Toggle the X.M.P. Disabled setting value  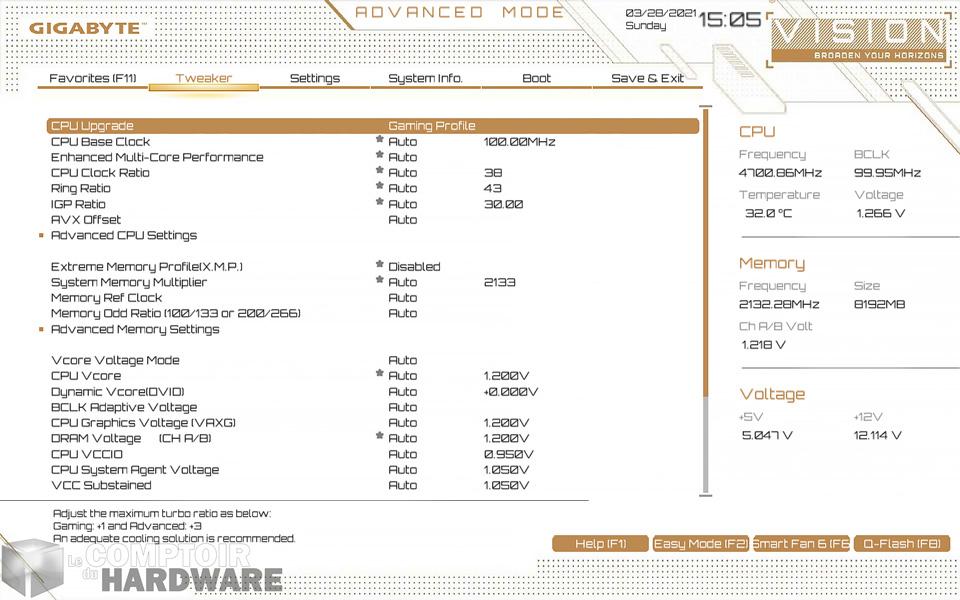coord(414,267)
